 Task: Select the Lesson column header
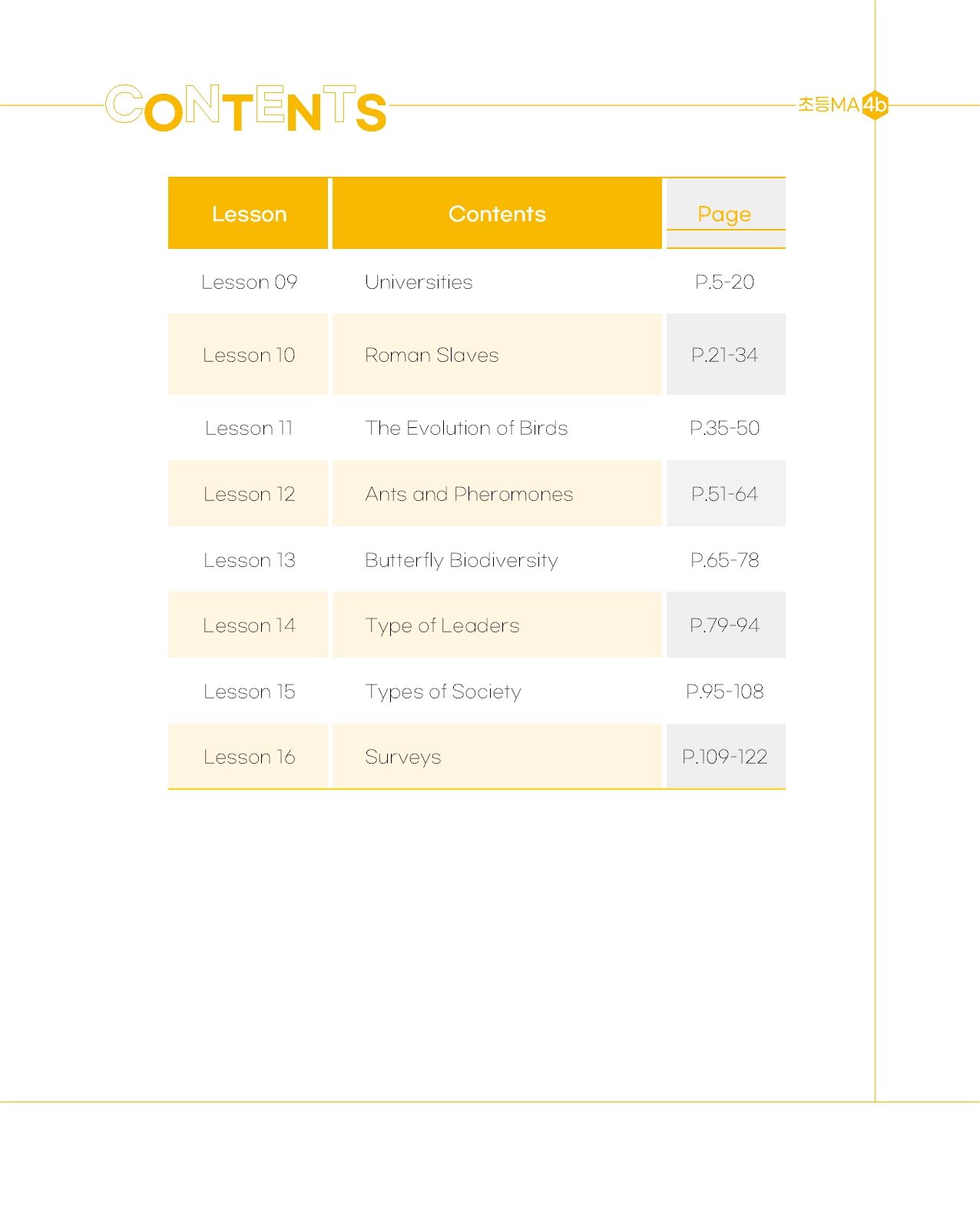tap(248, 214)
